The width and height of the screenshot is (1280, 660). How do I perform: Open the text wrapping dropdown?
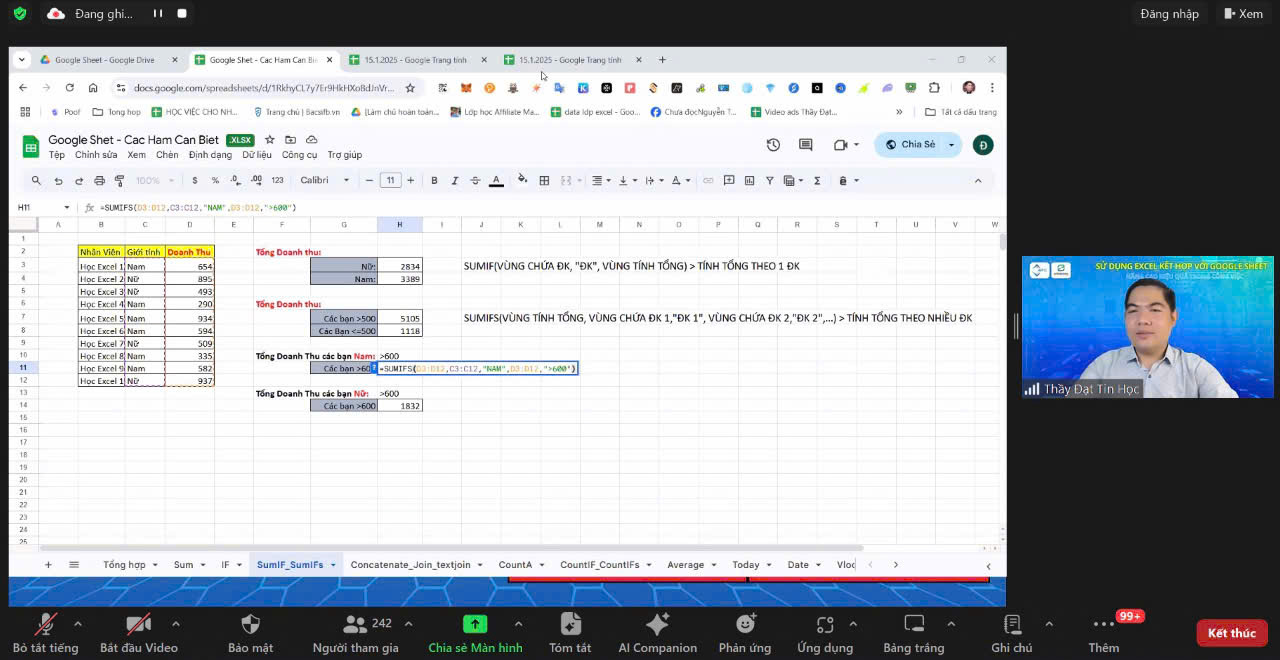pos(653,181)
